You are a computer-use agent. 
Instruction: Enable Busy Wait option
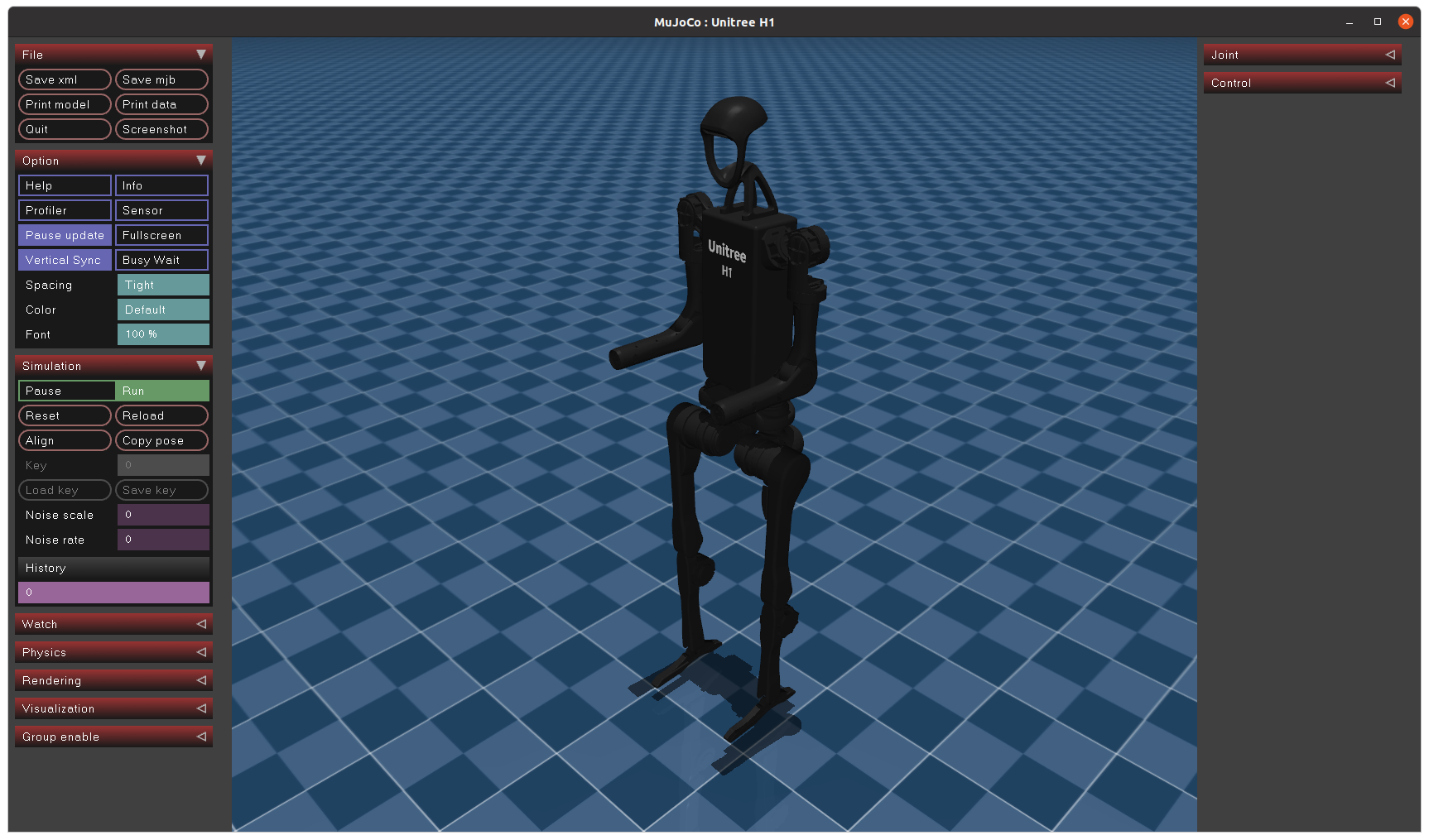(161, 260)
